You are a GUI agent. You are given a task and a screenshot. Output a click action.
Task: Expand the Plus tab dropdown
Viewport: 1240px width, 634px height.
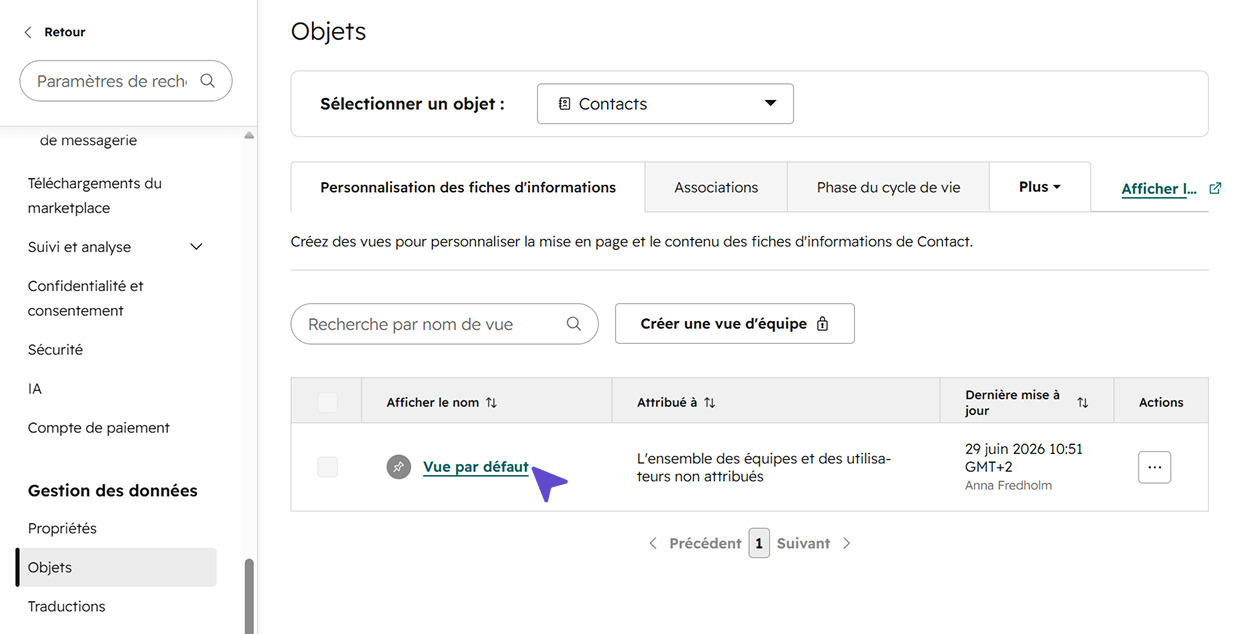(1040, 187)
